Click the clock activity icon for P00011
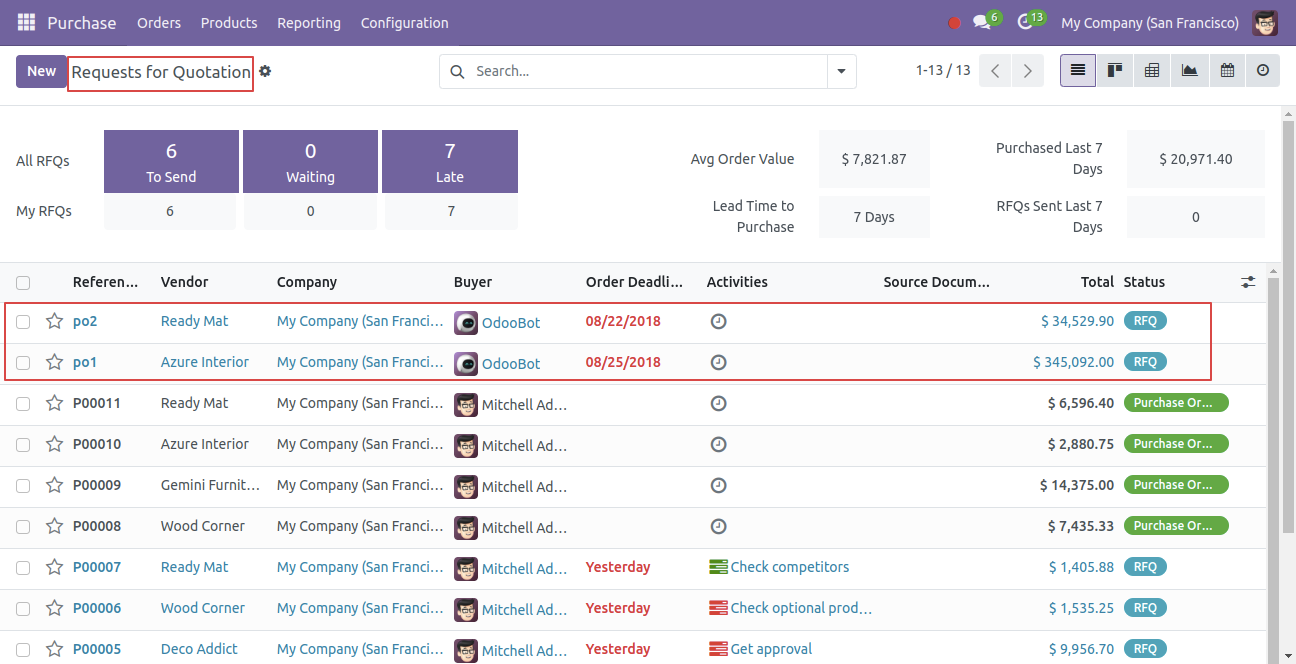1296x664 pixels. (x=718, y=403)
